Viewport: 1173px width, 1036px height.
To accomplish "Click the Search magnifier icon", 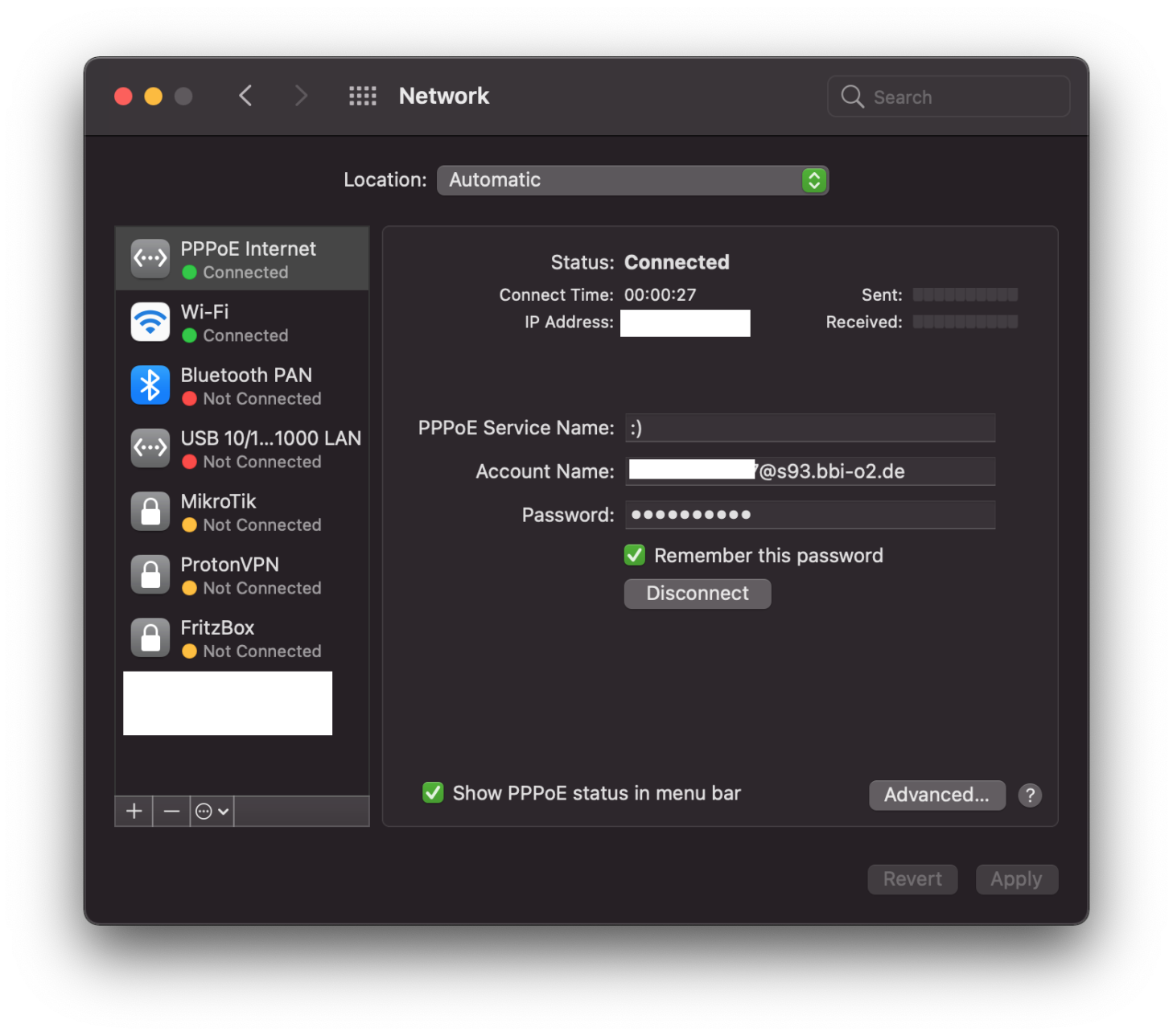I will point(852,97).
